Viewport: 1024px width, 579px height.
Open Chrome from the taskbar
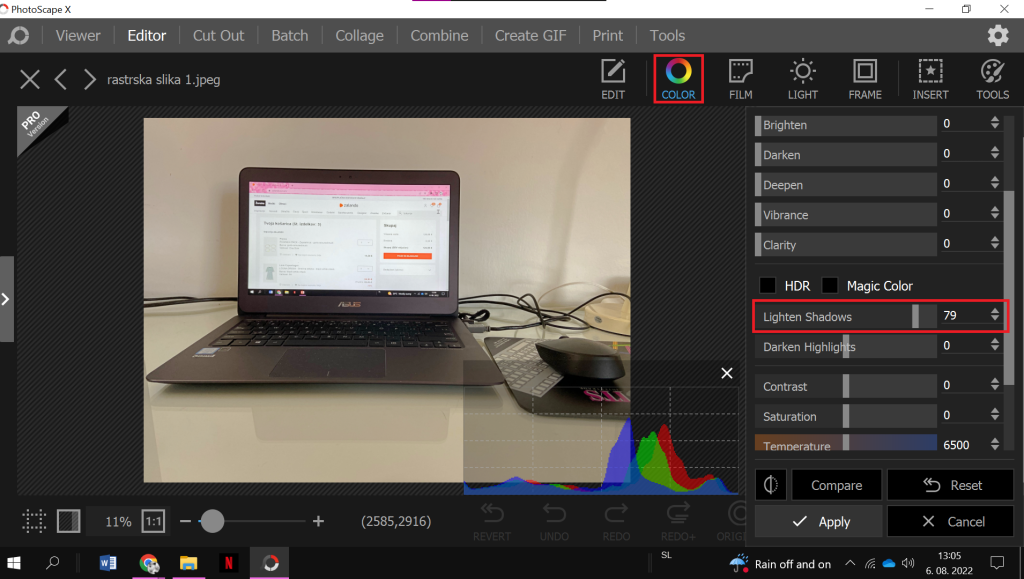click(x=149, y=563)
